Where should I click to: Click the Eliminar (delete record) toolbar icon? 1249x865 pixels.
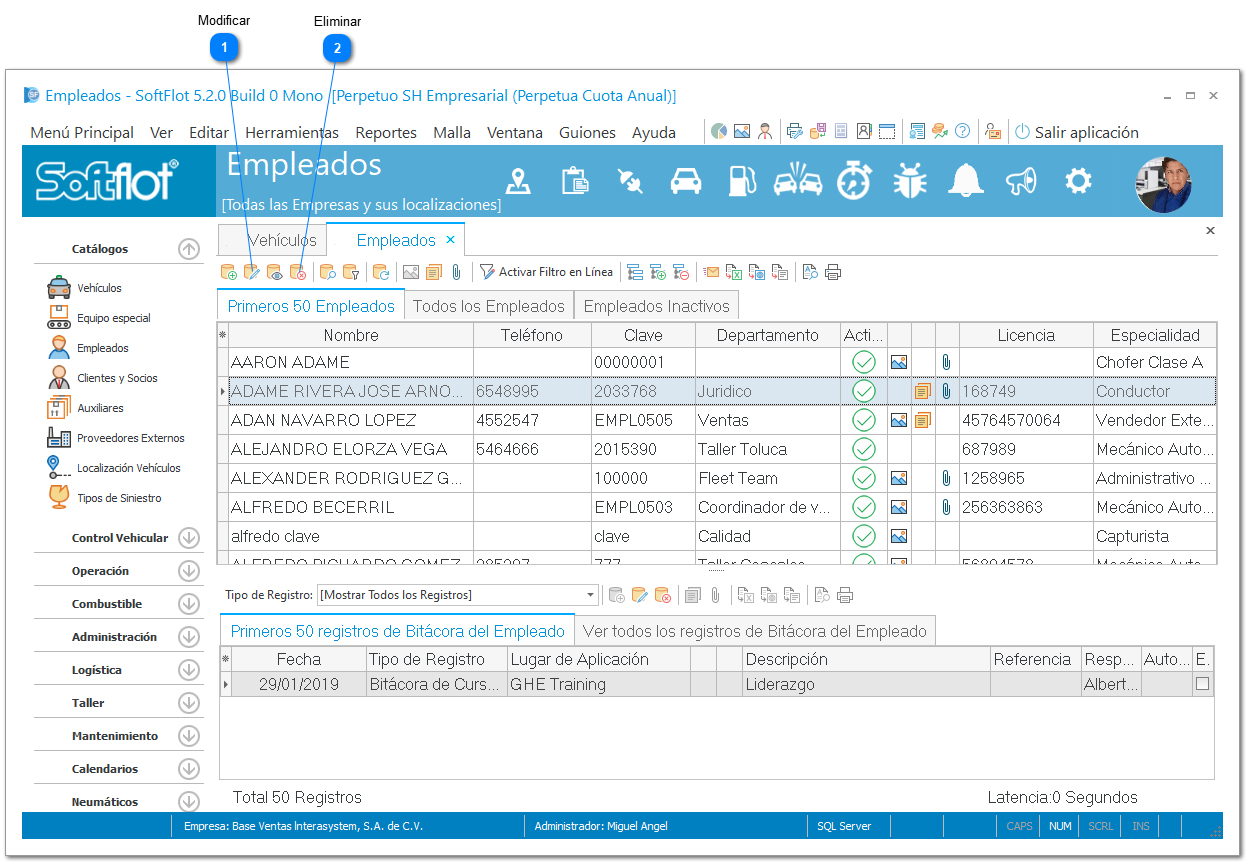[x=298, y=272]
